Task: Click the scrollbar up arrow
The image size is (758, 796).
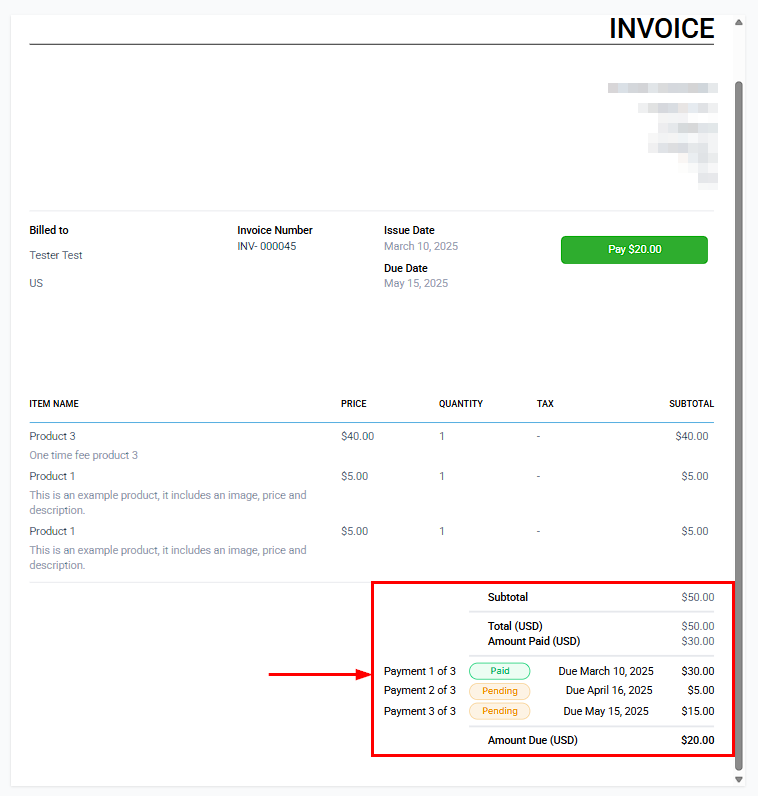Action: 739,22
